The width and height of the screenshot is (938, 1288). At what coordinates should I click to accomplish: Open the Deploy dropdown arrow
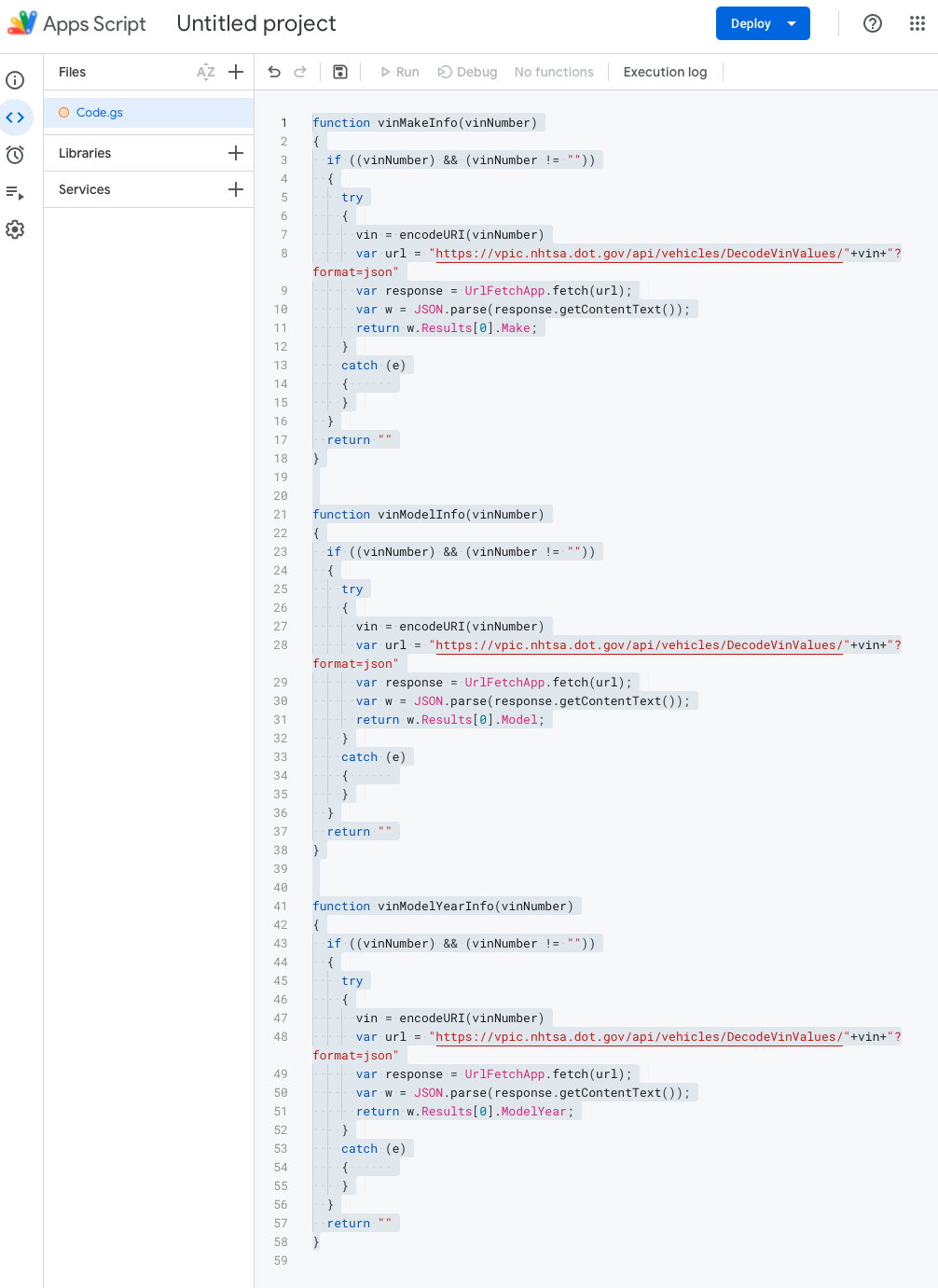793,23
